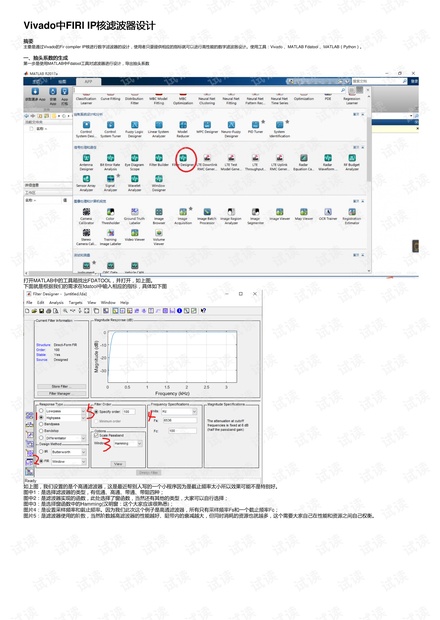Image resolution: width=440 pixels, height=620 pixels.
Task: Expand the Window type Hamming dropdown
Action: [x=128, y=444]
